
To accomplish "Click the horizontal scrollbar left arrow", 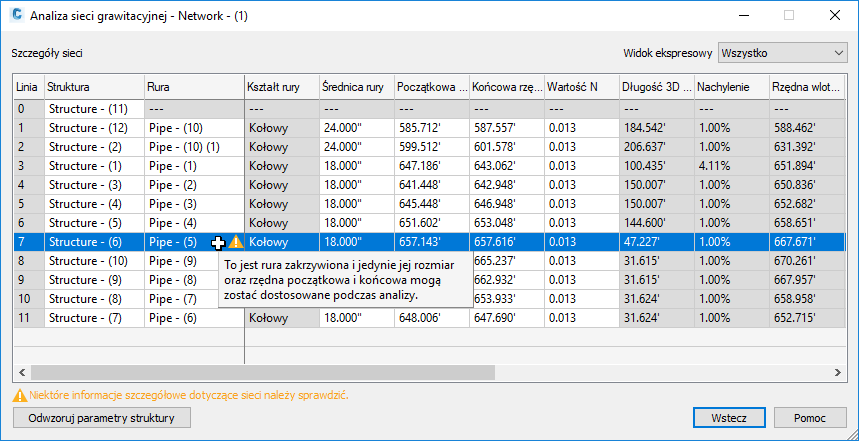I will 22,373.
